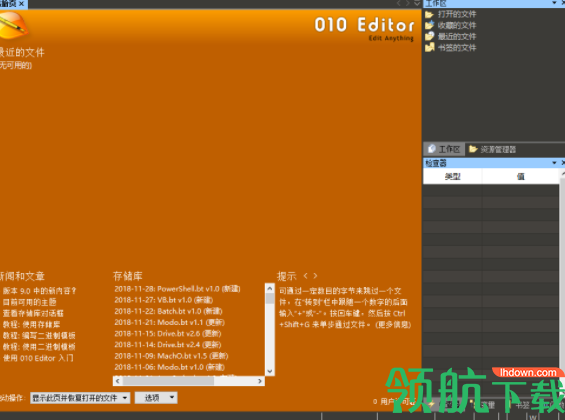Select repository entry PowerShell.bt v1.0

(x=177, y=289)
